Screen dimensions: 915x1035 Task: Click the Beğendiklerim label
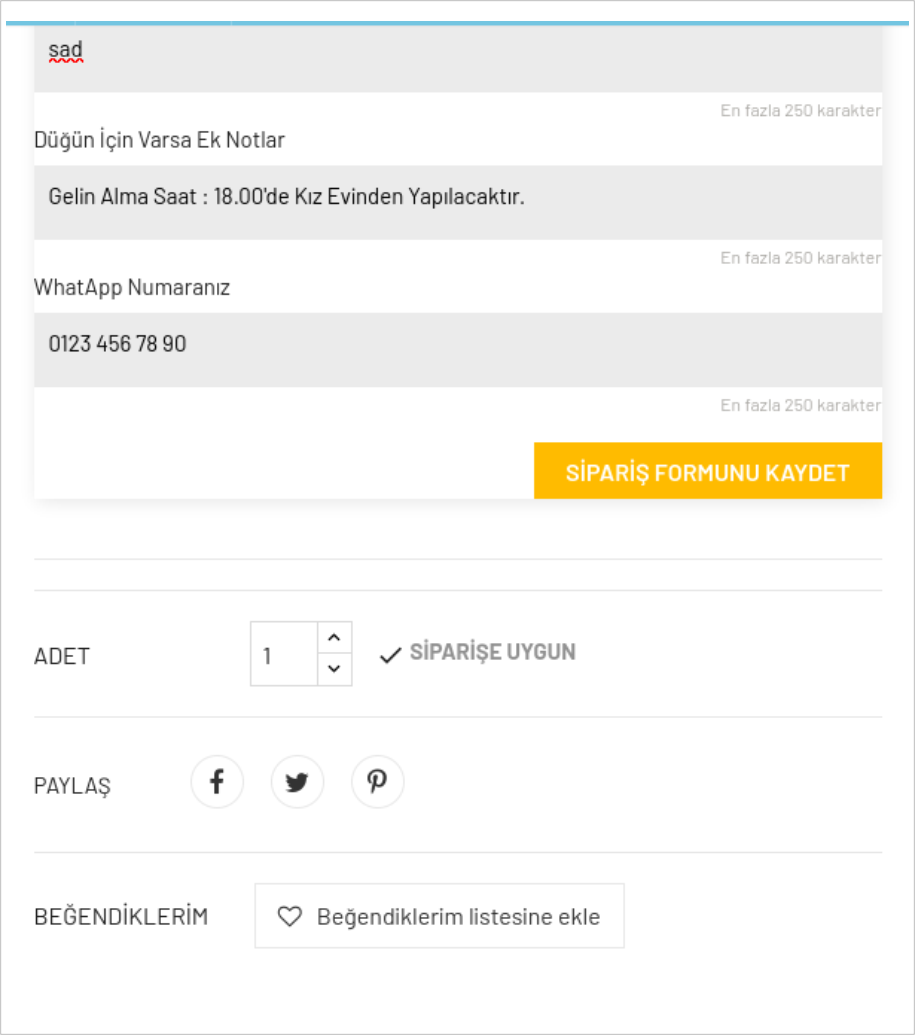pyautogui.click(x=121, y=916)
